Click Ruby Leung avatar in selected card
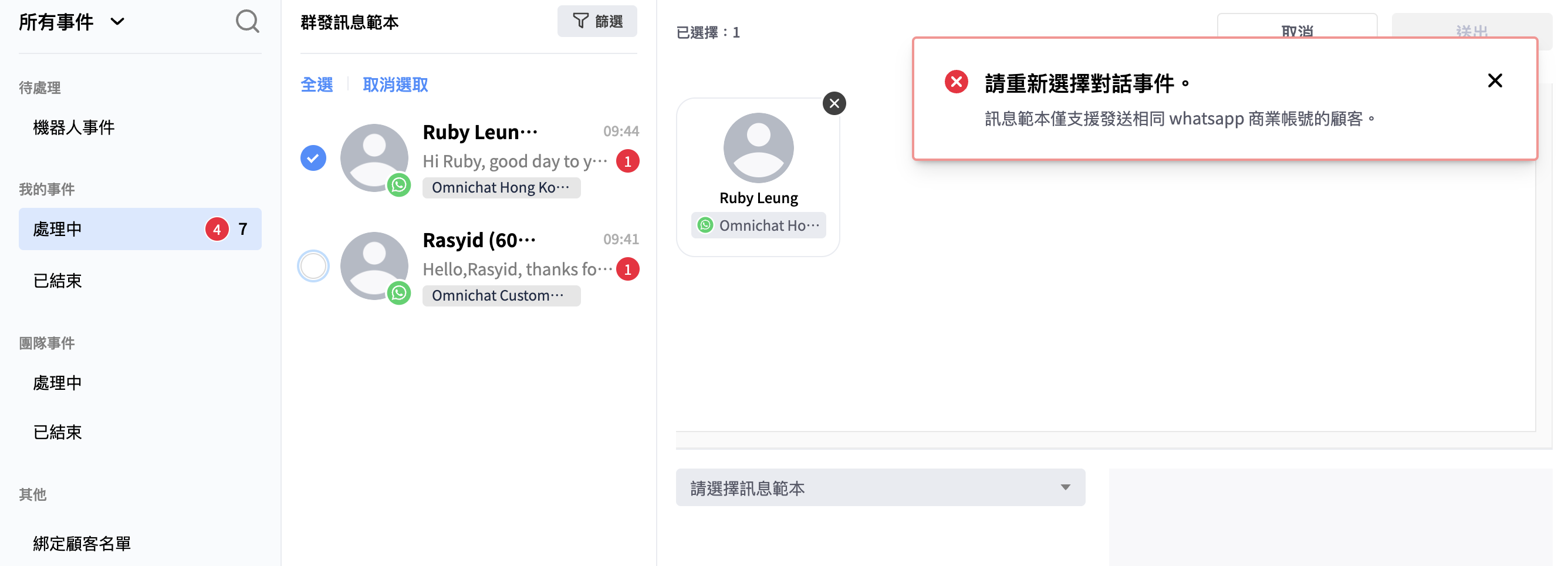 pyautogui.click(x=758, y=148)
